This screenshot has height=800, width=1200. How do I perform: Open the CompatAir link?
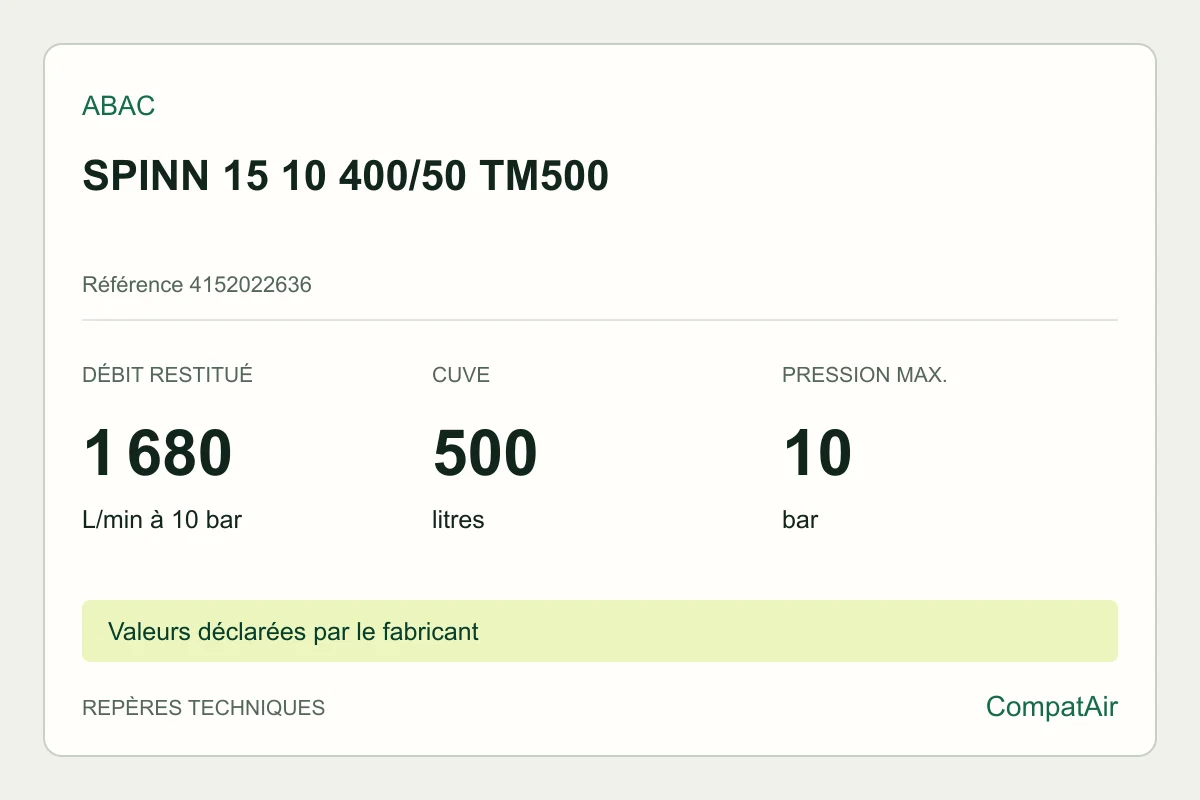coord(1052,707)
